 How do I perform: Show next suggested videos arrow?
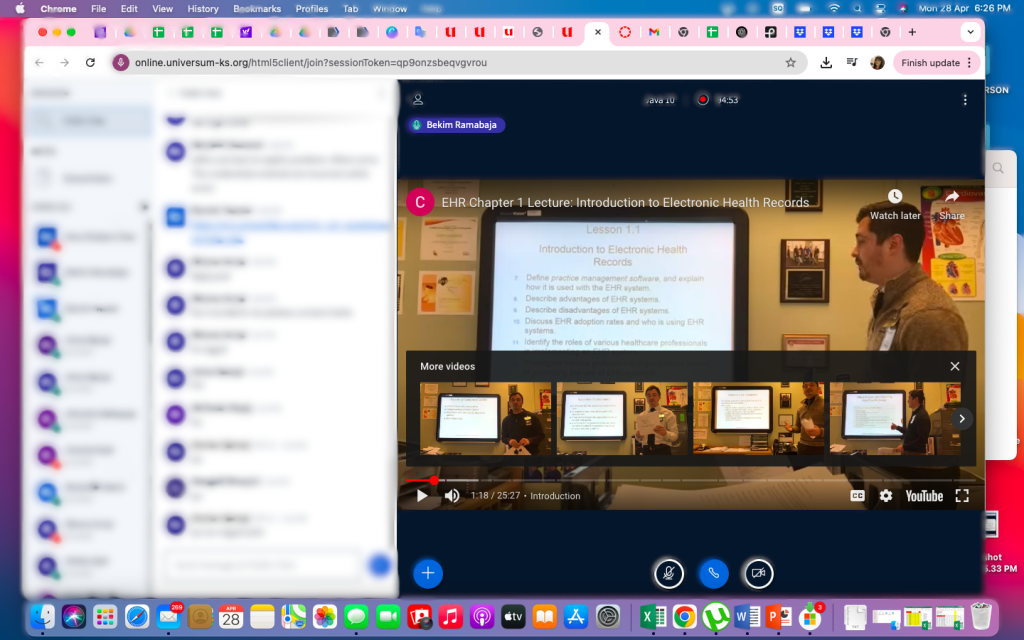click(x=961, y=419)
